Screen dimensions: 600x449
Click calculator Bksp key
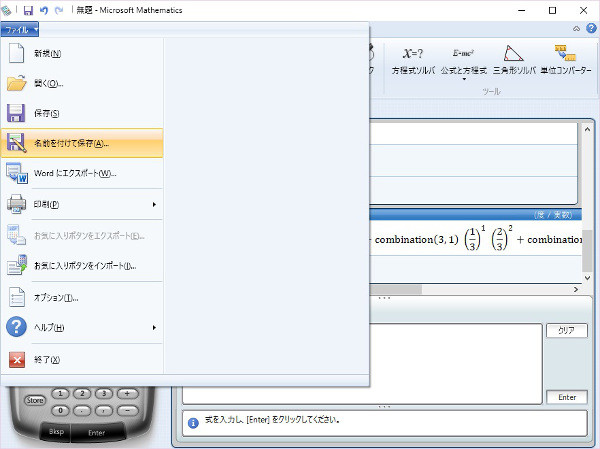[56, 432]
